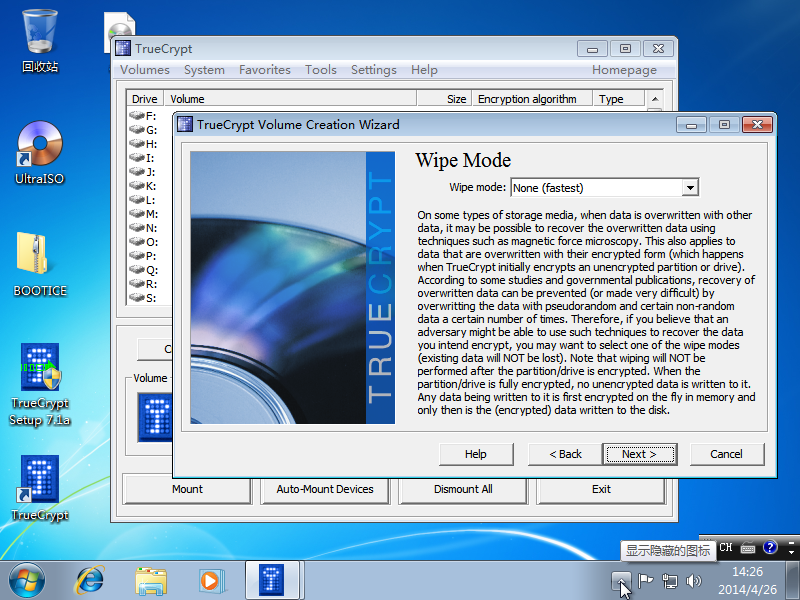Click drive list scrollbar up arrow
800x600 pixels.
[655, 98]
